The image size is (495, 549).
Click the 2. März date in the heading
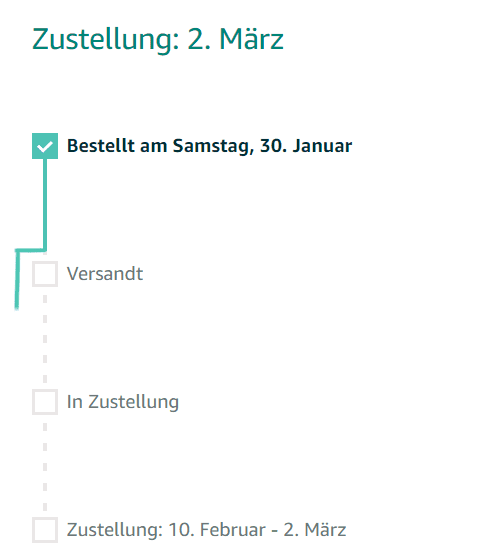[235, 39]
